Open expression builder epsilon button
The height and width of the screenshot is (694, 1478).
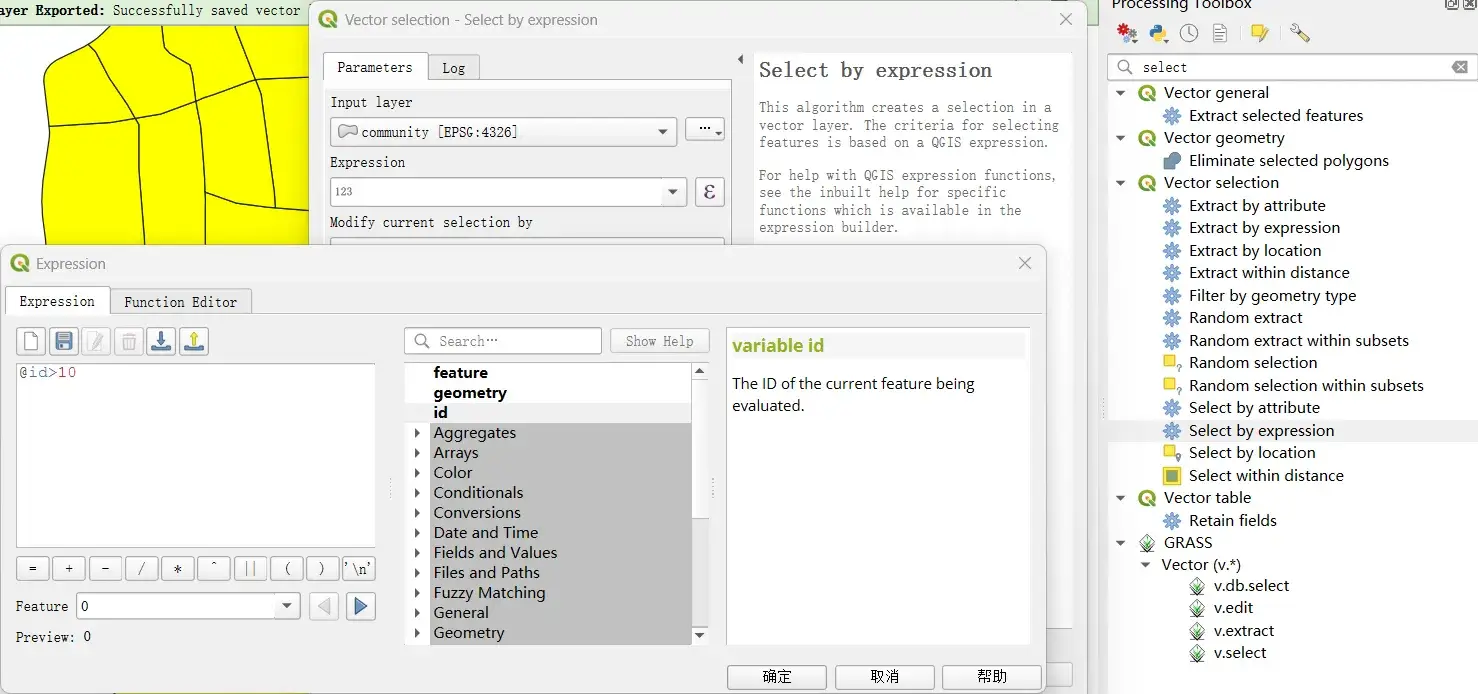pos(709,192)
